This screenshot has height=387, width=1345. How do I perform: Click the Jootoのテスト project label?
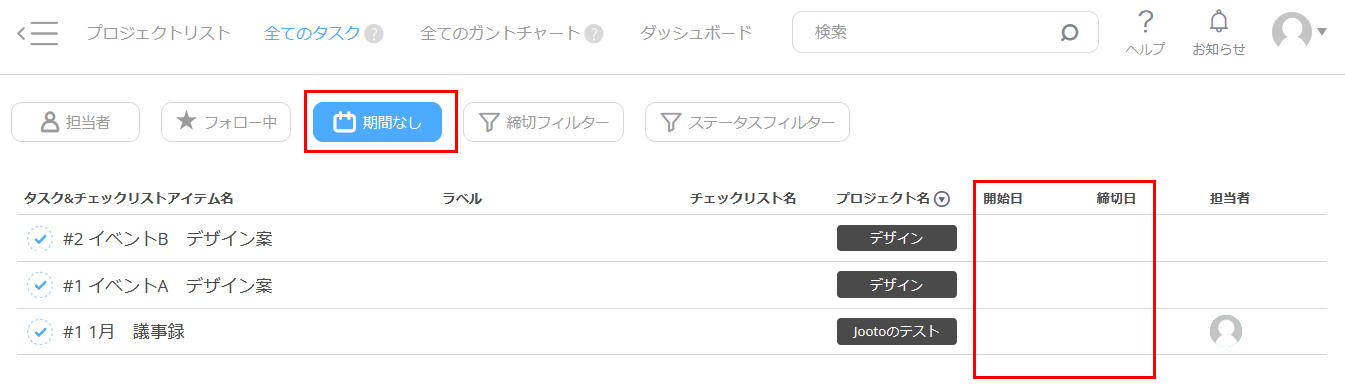897,331
